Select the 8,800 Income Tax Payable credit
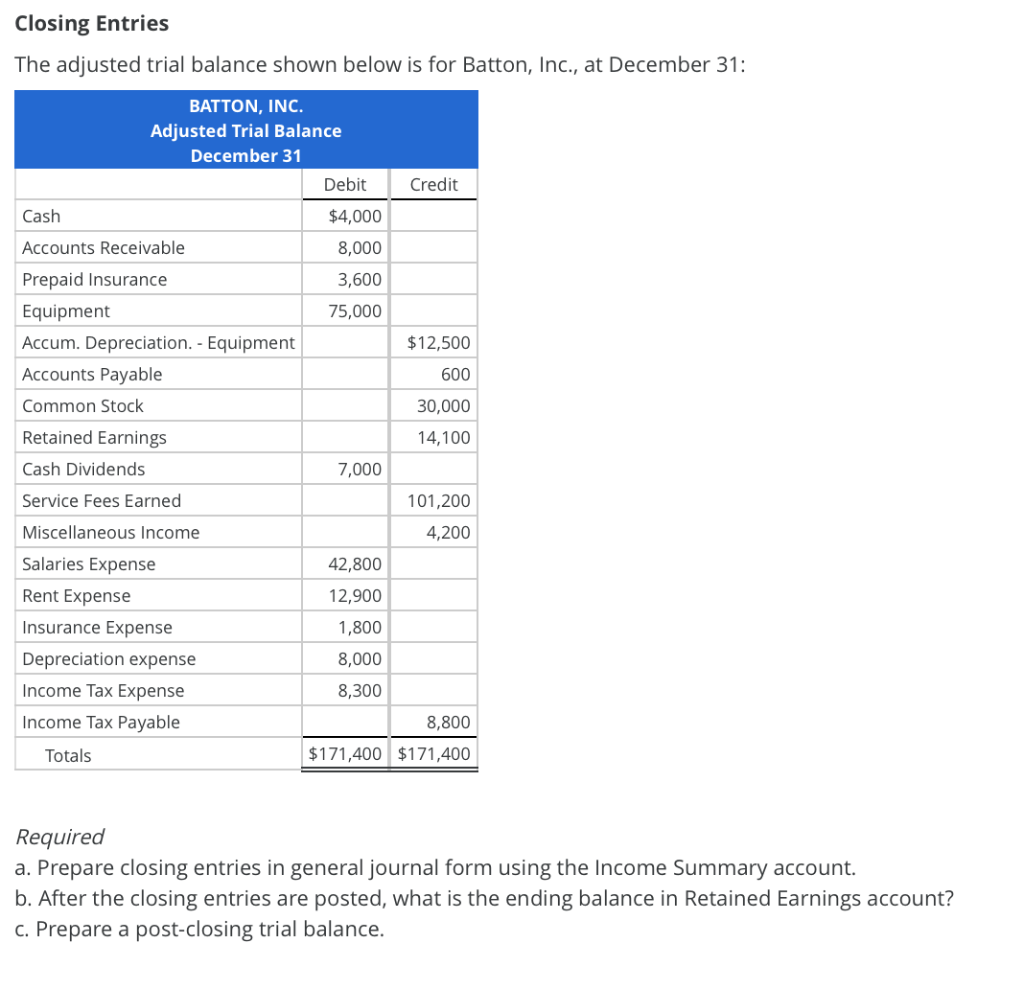The image size is (1024, 989). pyautogui.click(x=448, y=723)
